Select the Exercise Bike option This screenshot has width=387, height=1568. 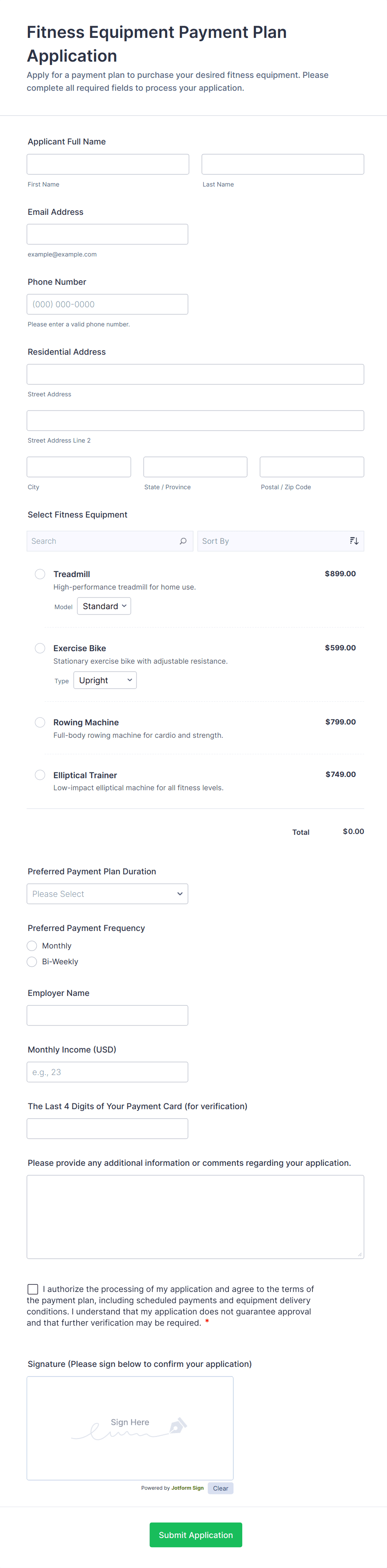coord(40,648)
